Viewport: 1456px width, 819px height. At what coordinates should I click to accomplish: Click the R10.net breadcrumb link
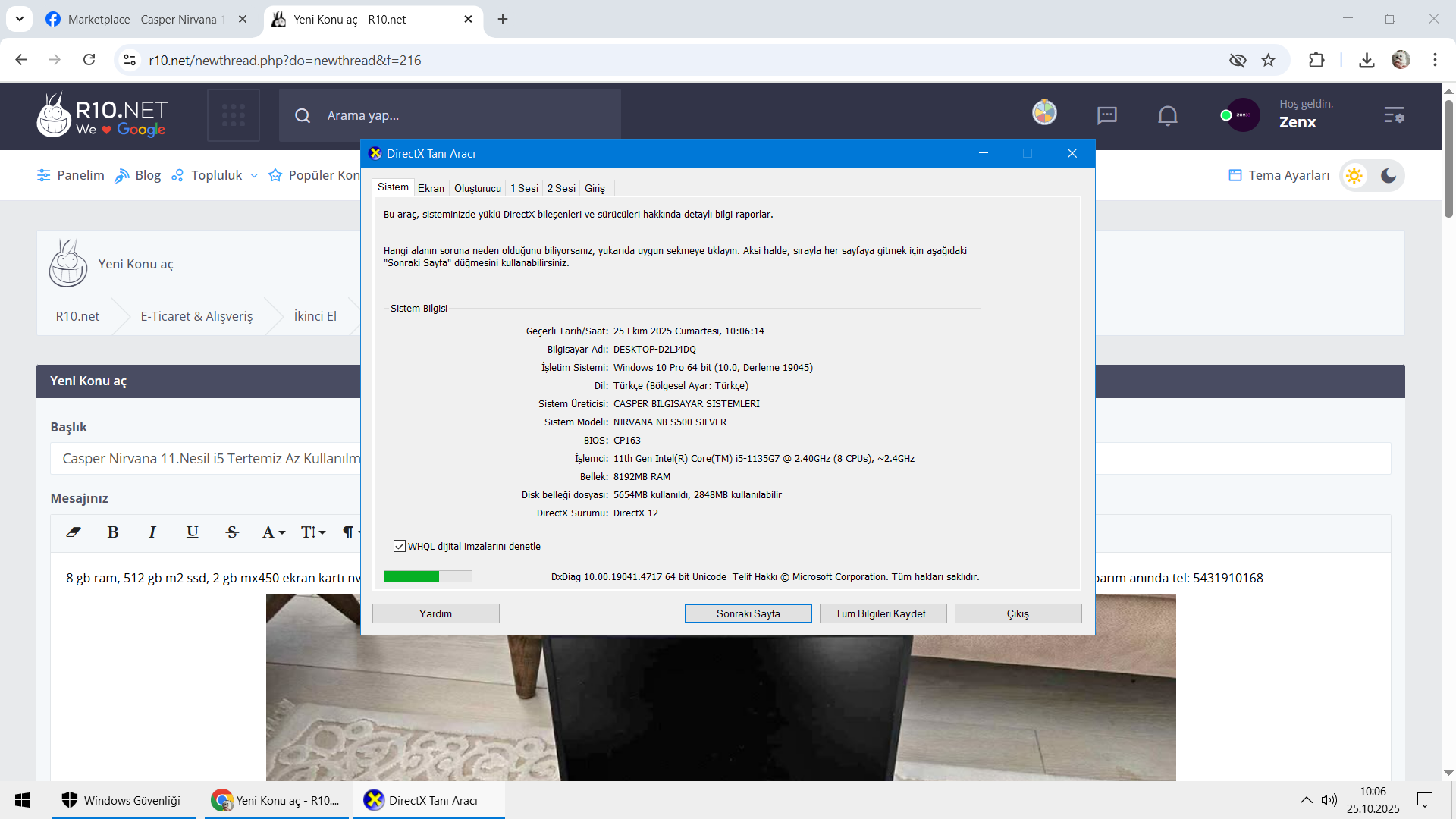[x=77, y=316]
